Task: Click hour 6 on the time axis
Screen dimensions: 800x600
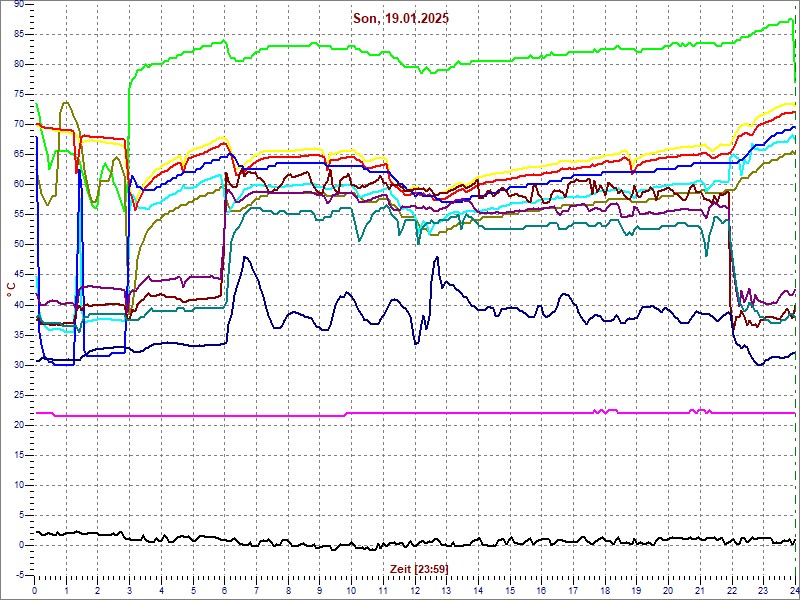Action: 225,589
